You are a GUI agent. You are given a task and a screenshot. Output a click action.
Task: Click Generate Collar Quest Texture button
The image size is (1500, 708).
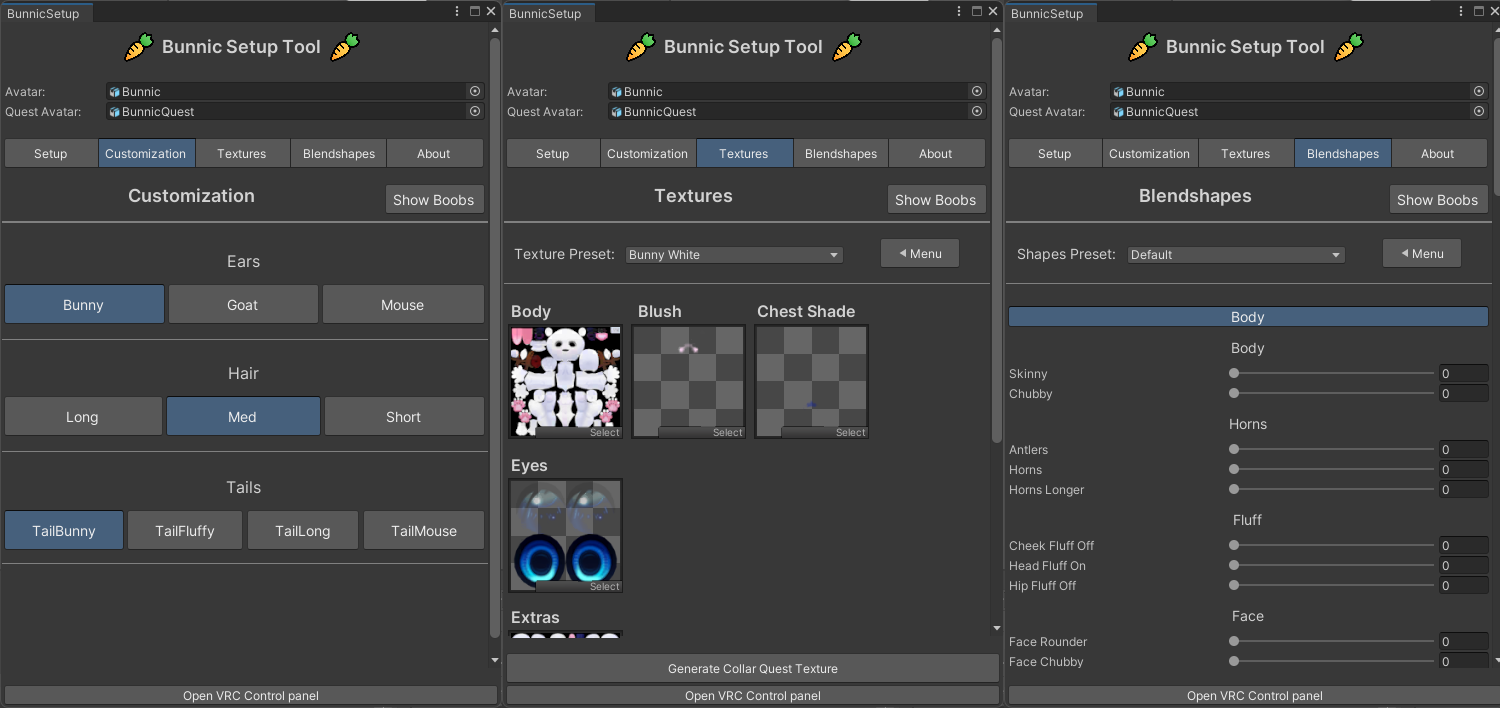(x=753, y=668)
